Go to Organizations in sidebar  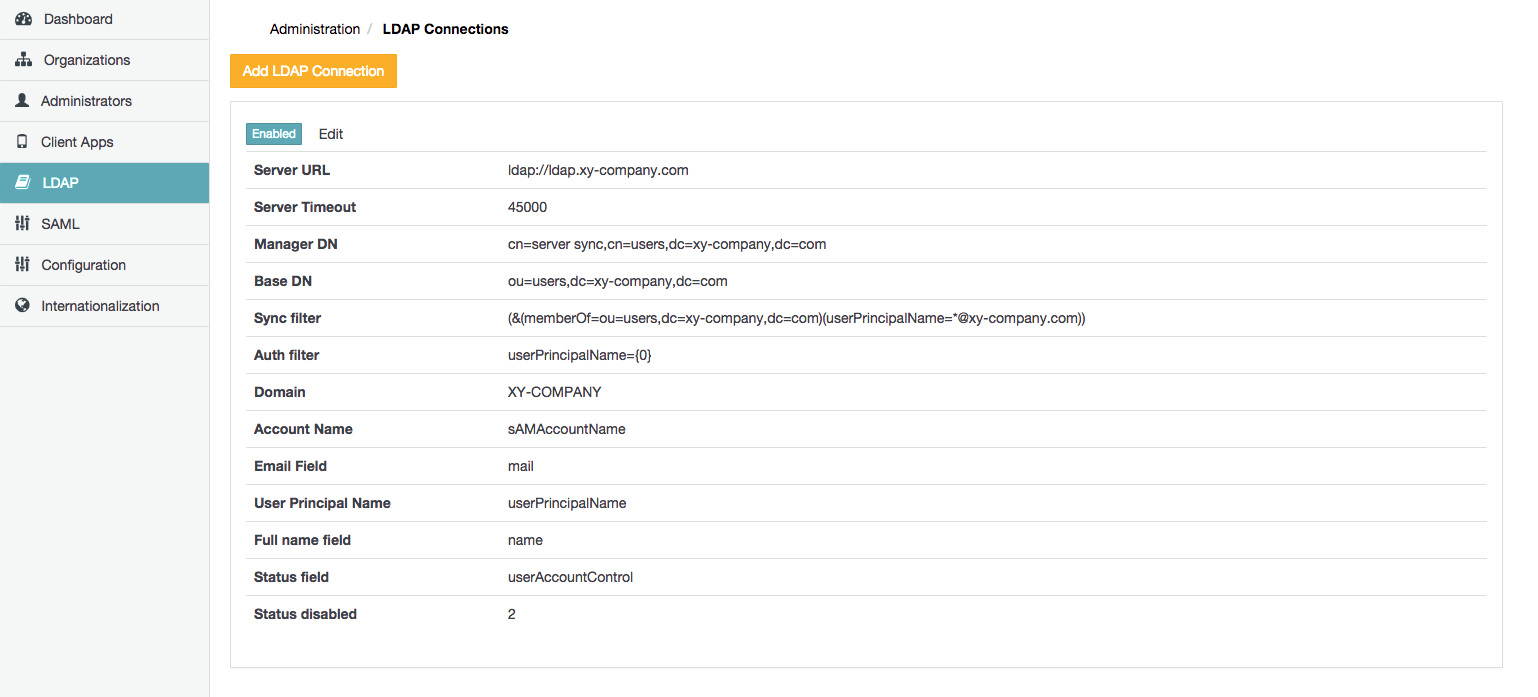(x=87, y=60)
